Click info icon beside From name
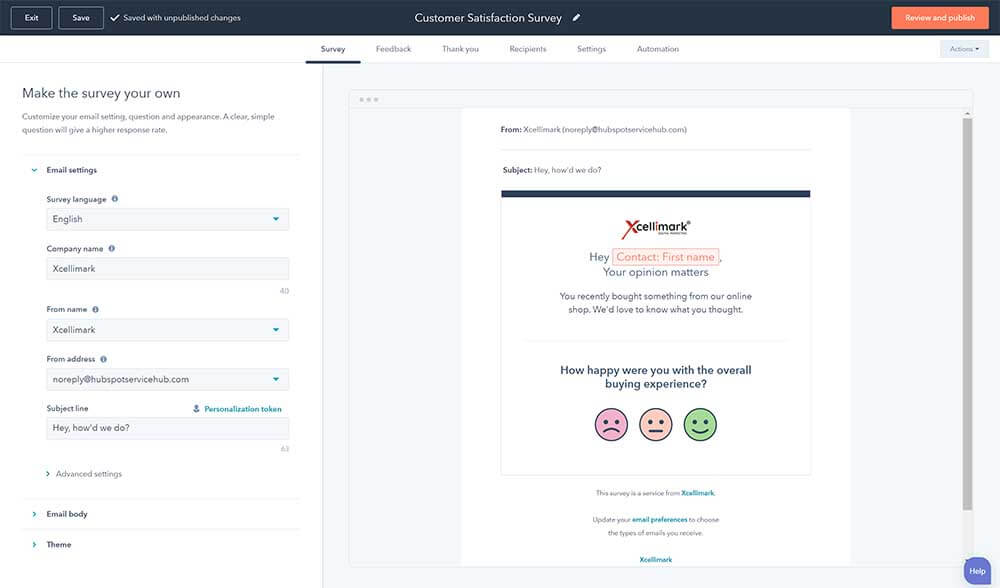 (96, 310)
